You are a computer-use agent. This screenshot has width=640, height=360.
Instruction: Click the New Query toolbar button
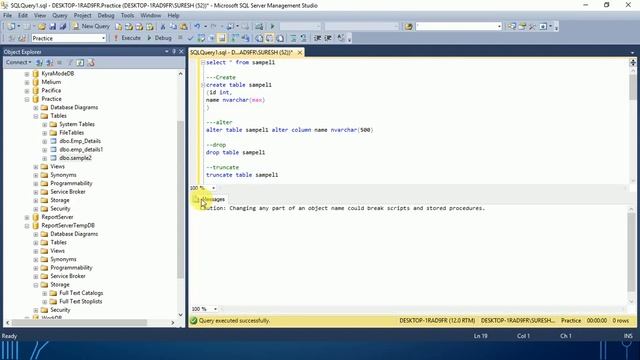pos(91,26)
